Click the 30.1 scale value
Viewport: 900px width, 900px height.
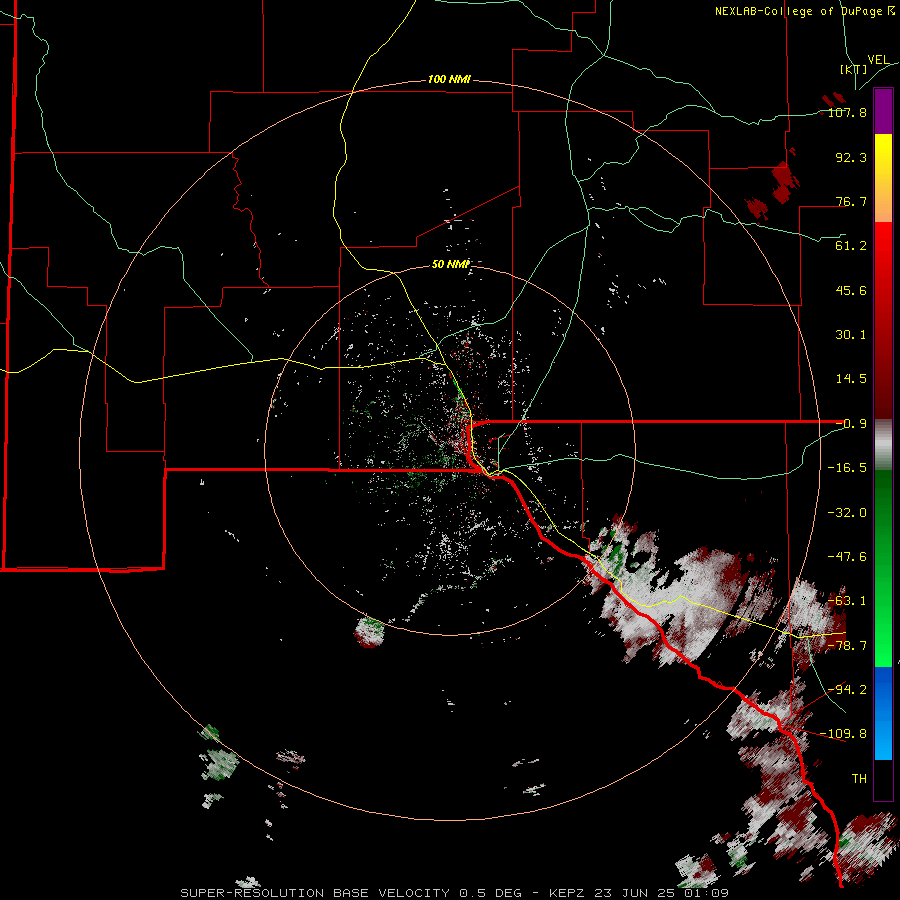click(851, 335)
